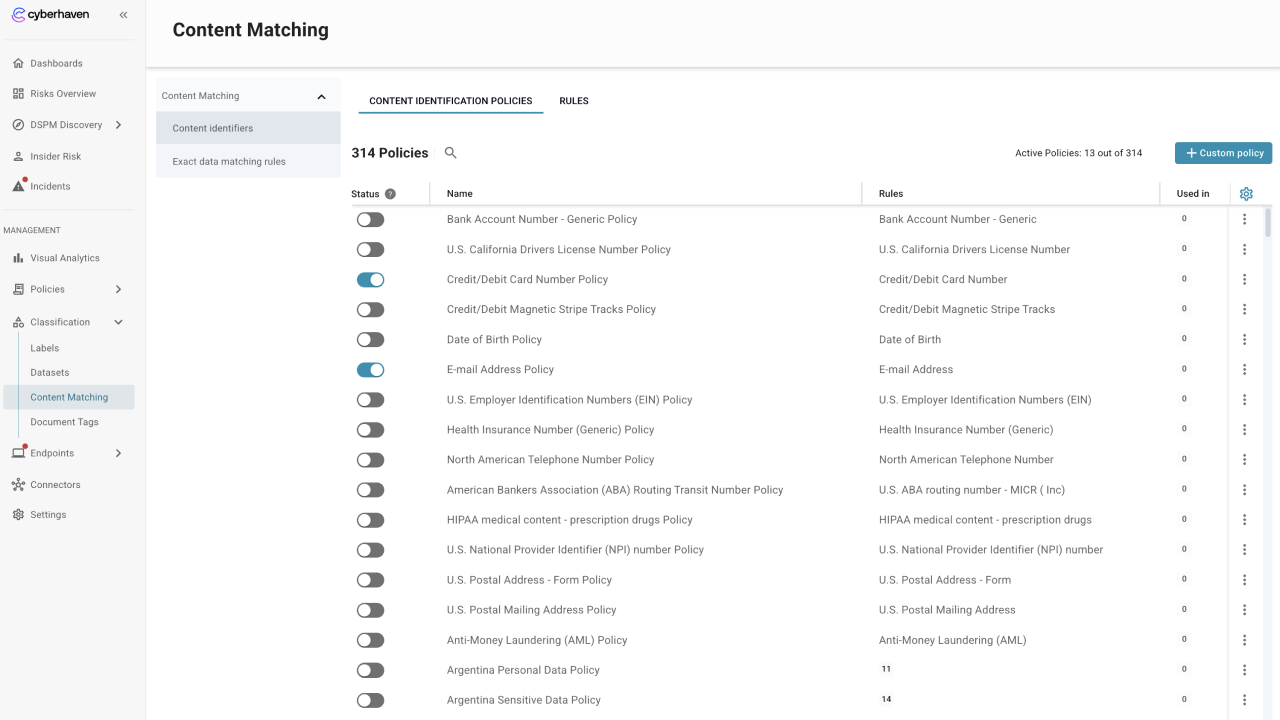1280x720 pixels.
Task: Click the Custom policy button
Action: 1223,153
